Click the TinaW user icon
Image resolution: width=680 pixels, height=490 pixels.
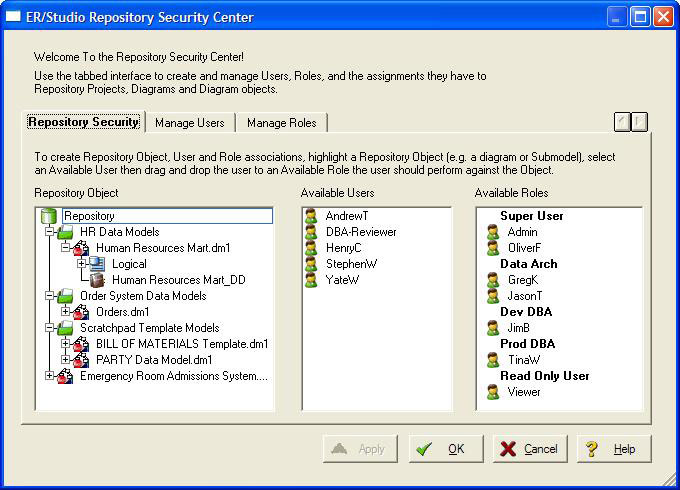point(493,360)
